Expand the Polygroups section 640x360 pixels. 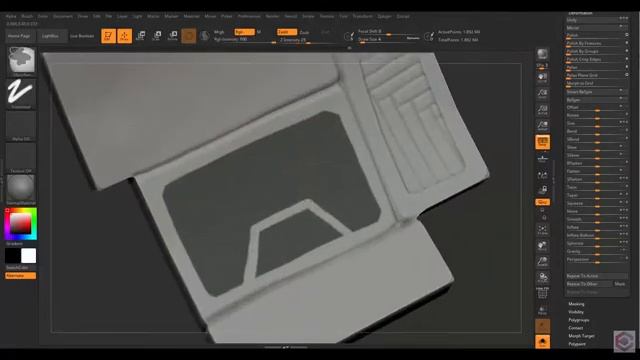pyautogui.click(x=579, y=320)
